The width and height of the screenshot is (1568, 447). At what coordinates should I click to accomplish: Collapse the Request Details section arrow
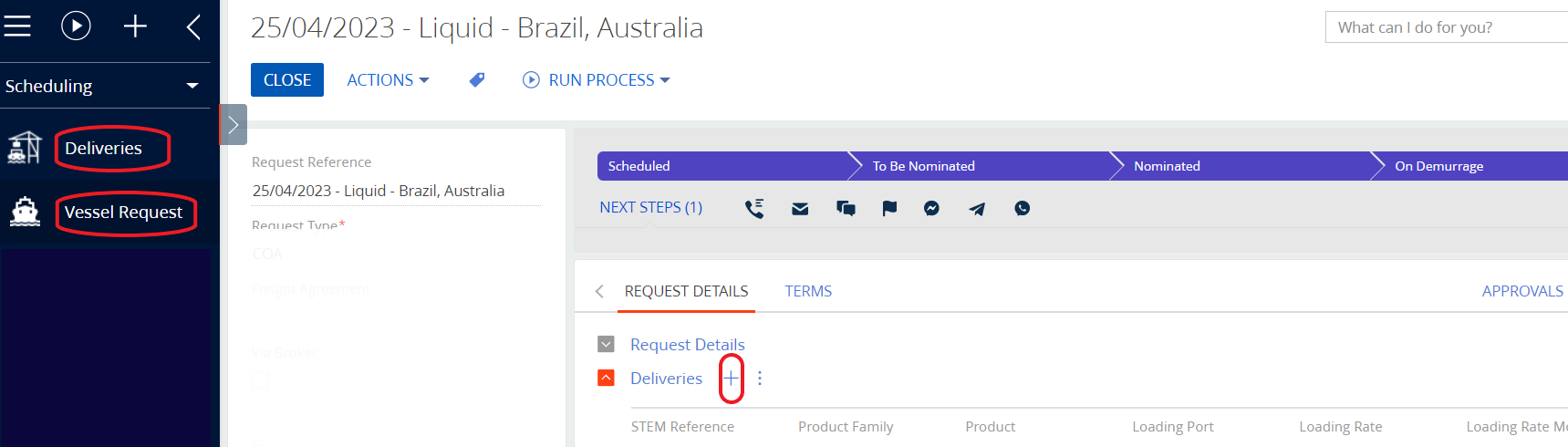point(606,344)
